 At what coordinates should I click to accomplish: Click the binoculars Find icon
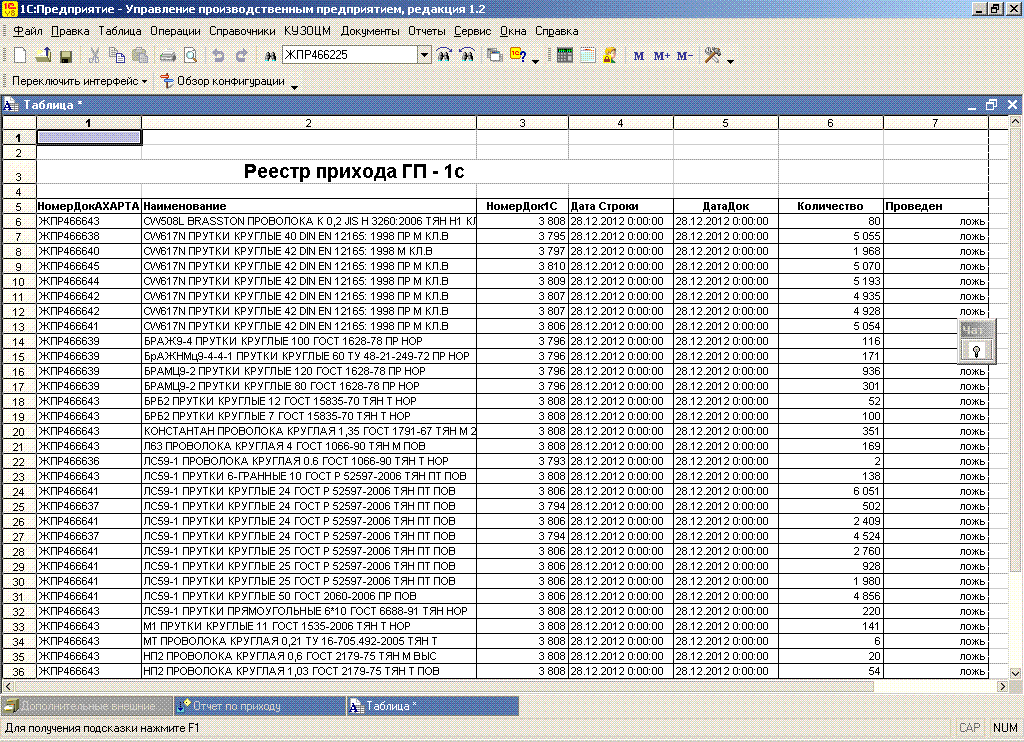pyautogui.click(x=269, y=56)
